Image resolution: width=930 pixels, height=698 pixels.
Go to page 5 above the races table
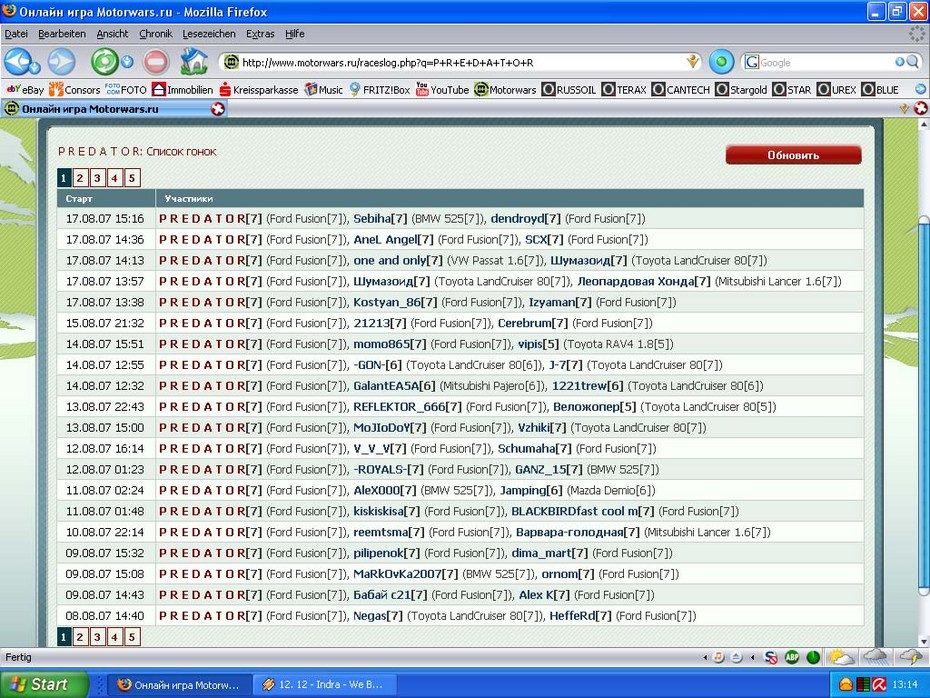[132, 178]
